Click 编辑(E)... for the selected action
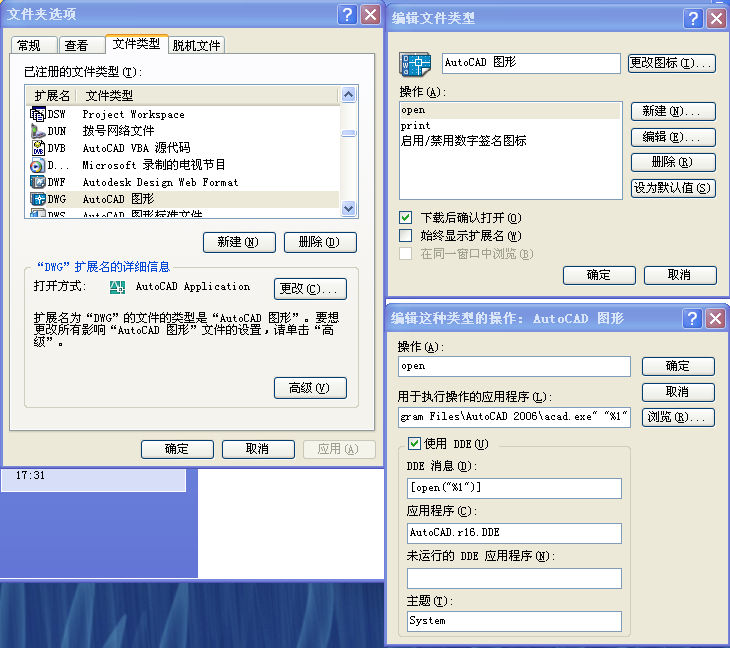730x648 pixels. click(673, 137)
